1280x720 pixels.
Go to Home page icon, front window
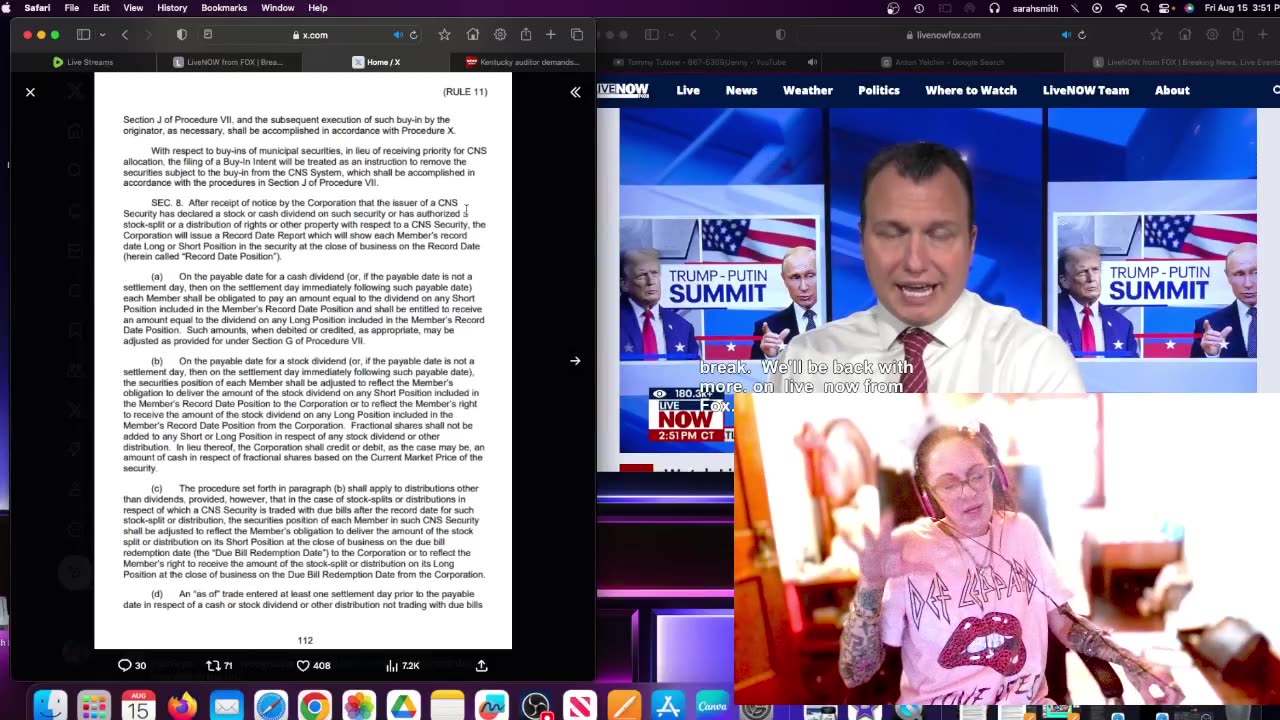click(473, 35)
